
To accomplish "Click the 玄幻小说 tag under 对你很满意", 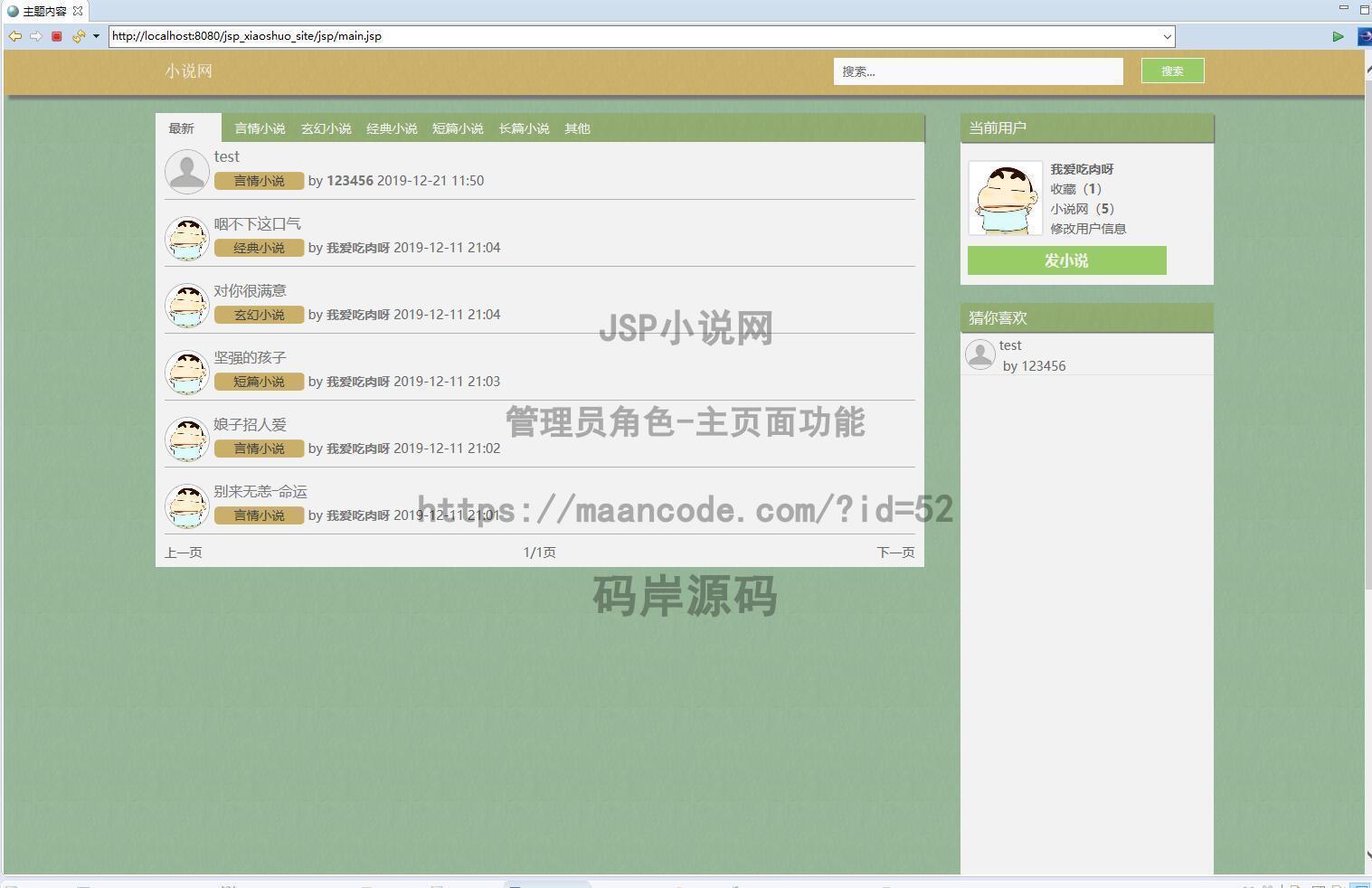I will click(259, 315).
